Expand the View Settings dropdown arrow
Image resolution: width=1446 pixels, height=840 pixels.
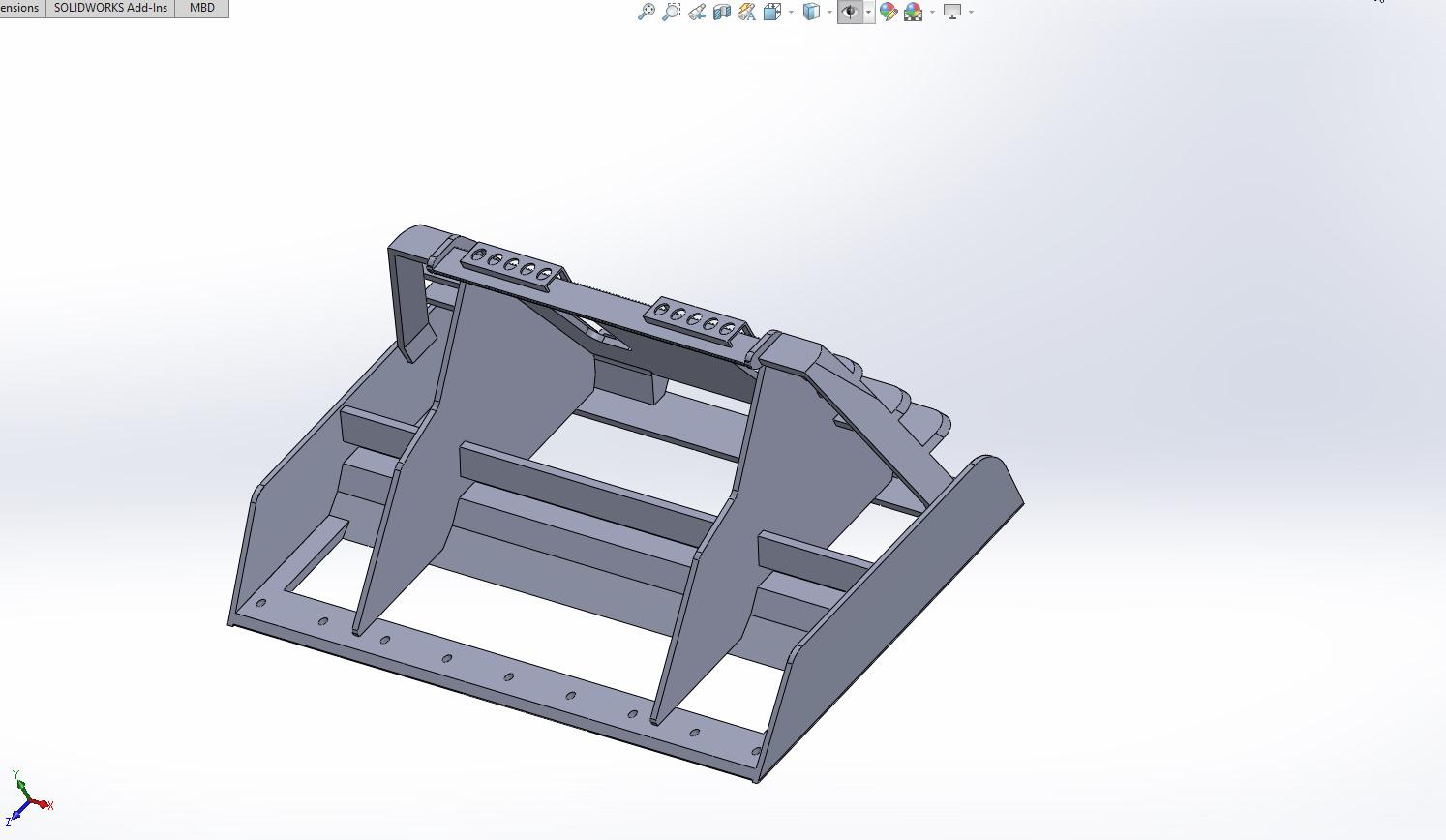971,12
